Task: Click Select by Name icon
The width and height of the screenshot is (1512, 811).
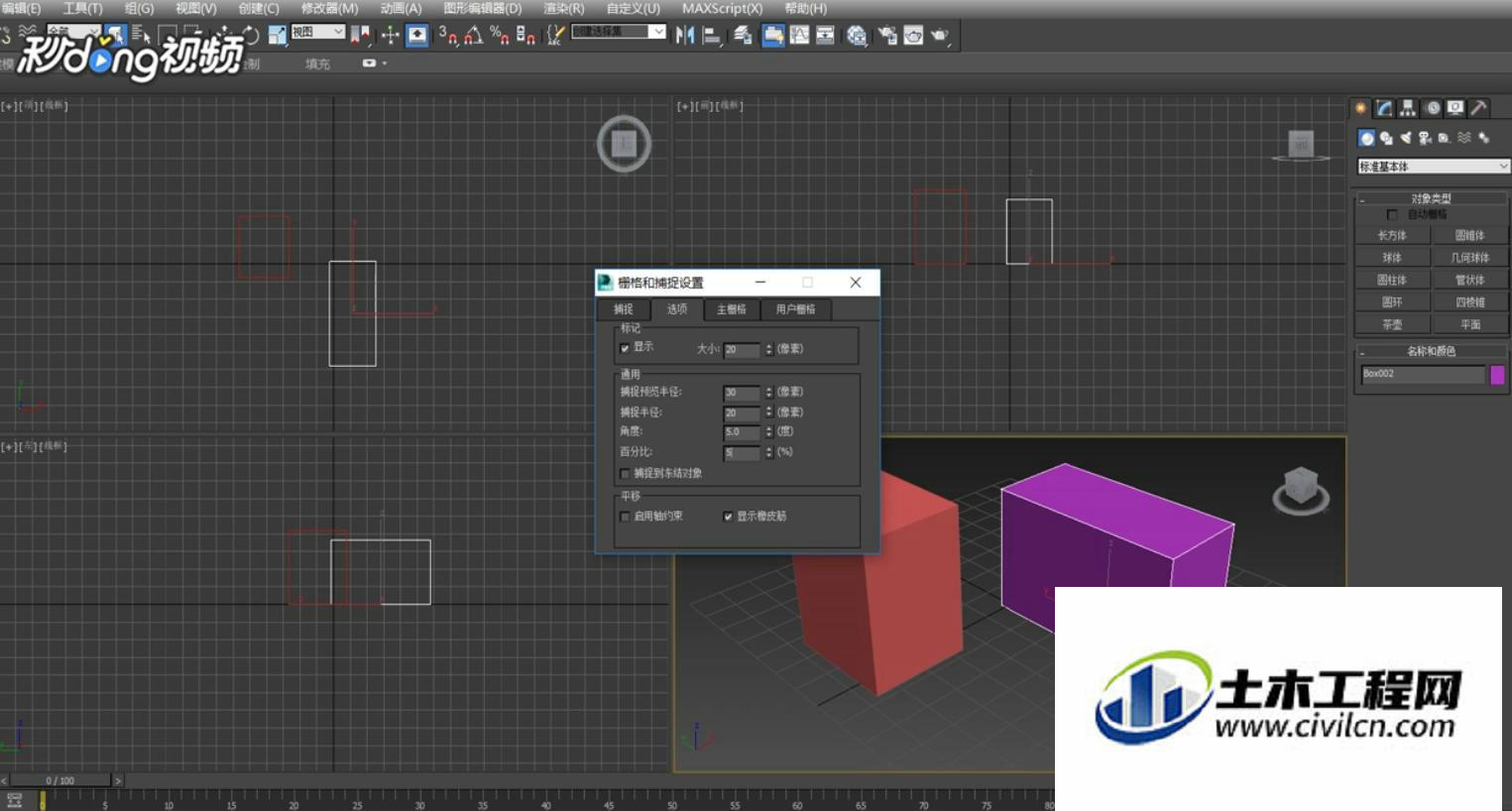Action: (140, 35)
